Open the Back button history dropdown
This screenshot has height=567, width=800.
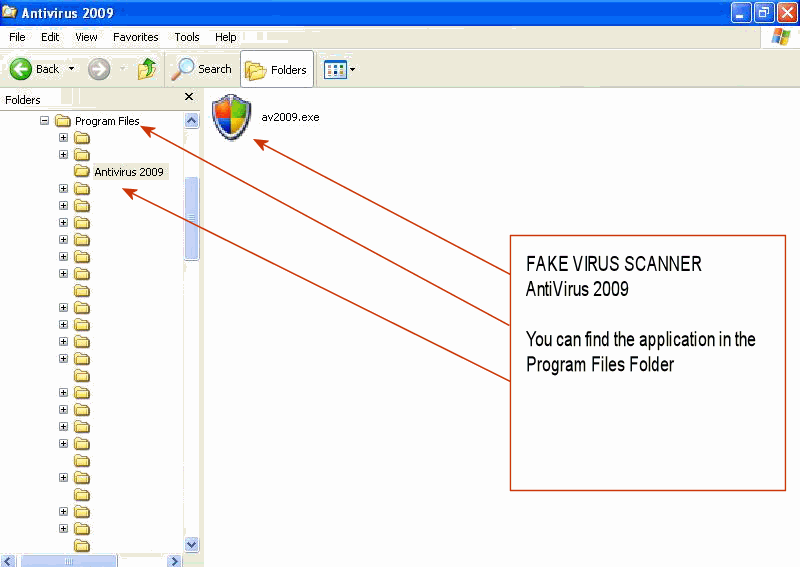click(x=71, y=69)
